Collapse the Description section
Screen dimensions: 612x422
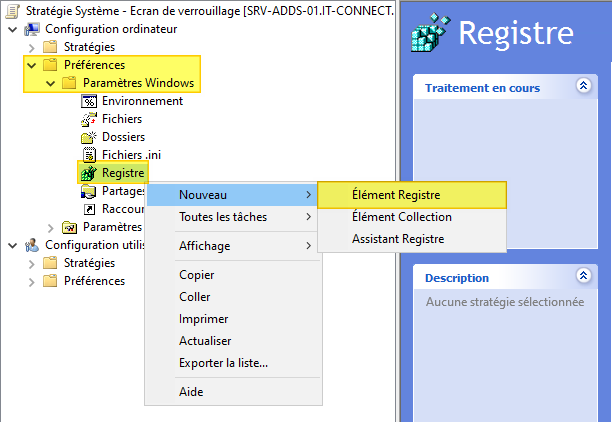pyautogui.click(x=584, y=276)
